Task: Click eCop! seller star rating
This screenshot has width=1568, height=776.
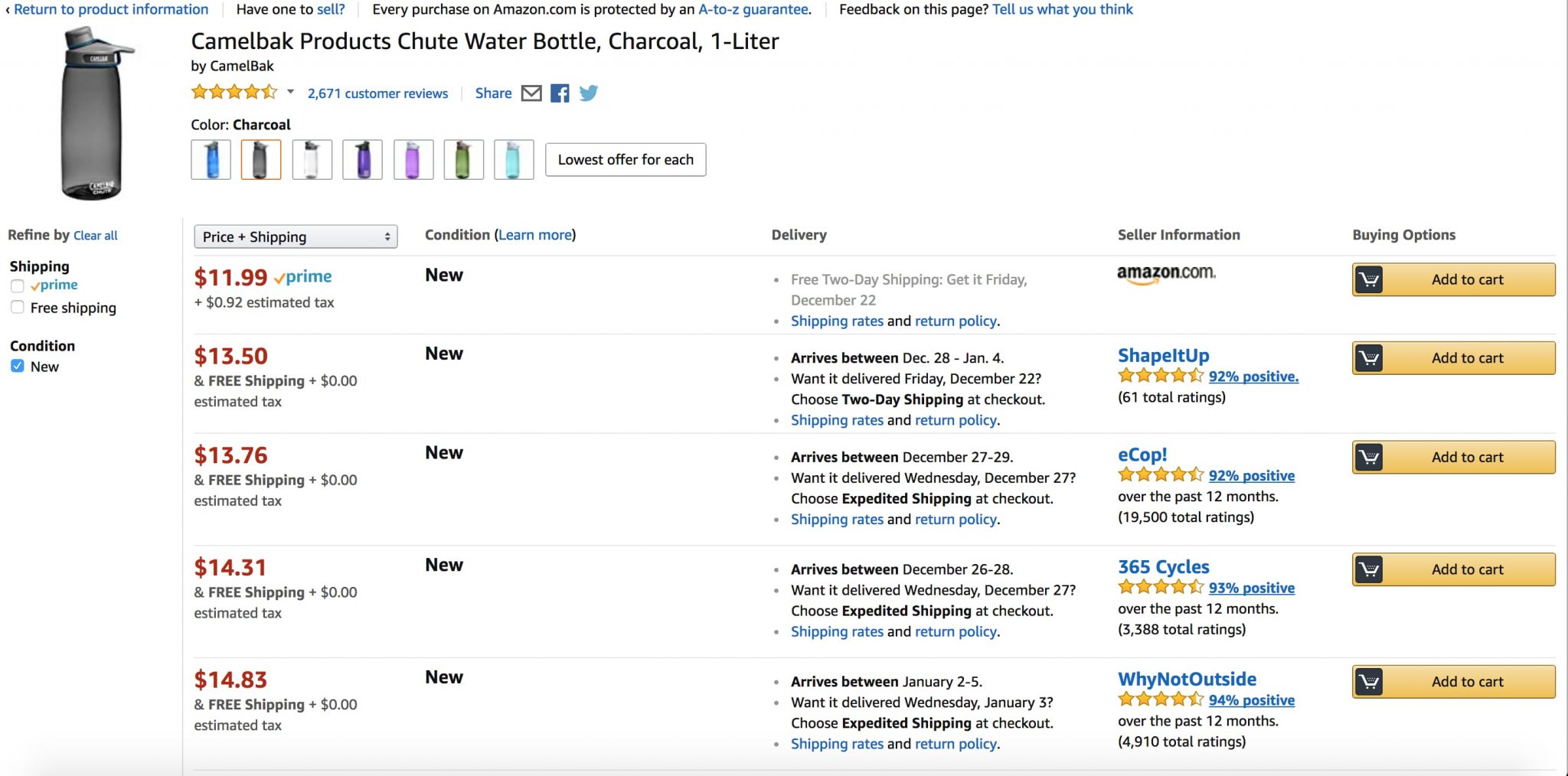Action: tap(1161, 475)
